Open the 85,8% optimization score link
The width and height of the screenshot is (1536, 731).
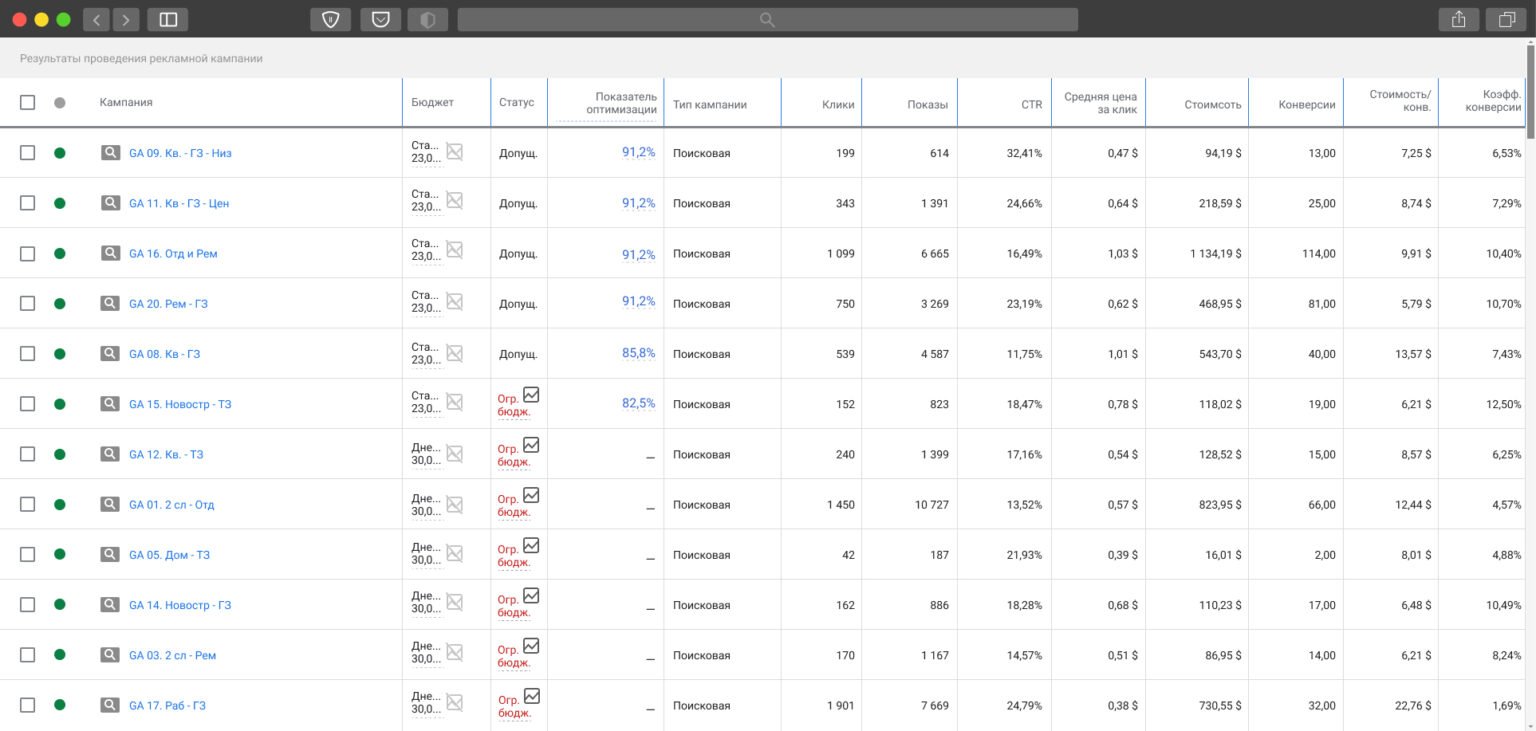[638, 353]
